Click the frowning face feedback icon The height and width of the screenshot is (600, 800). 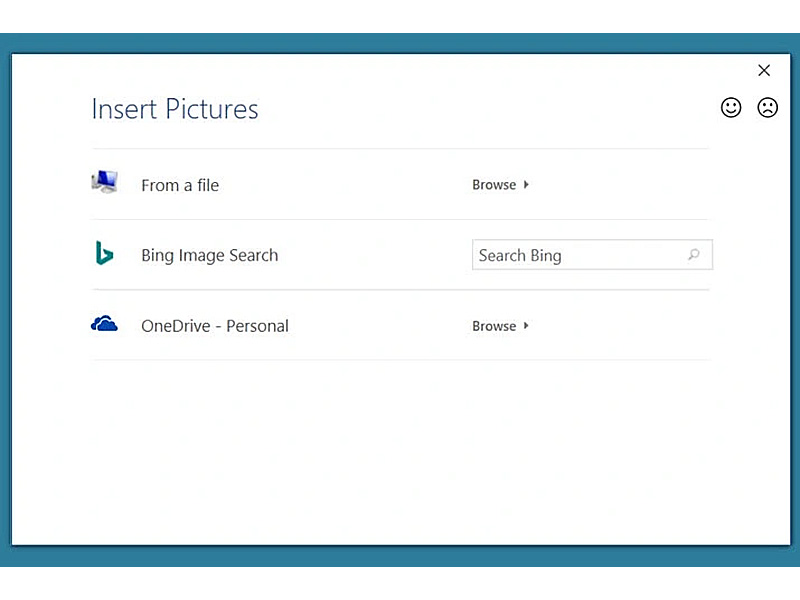pos(767,108)
